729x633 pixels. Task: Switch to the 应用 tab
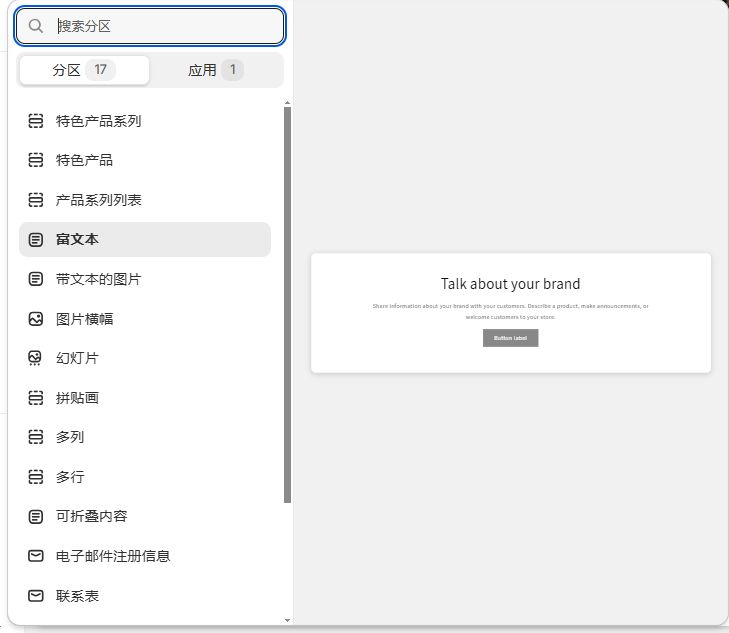click(x=216, y=70)
